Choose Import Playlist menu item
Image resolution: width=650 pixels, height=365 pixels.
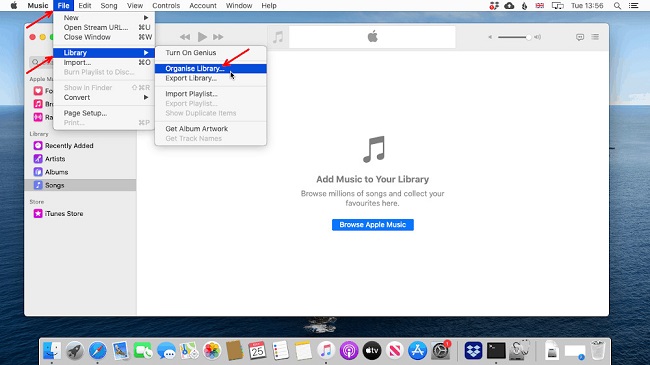[211, 94]
